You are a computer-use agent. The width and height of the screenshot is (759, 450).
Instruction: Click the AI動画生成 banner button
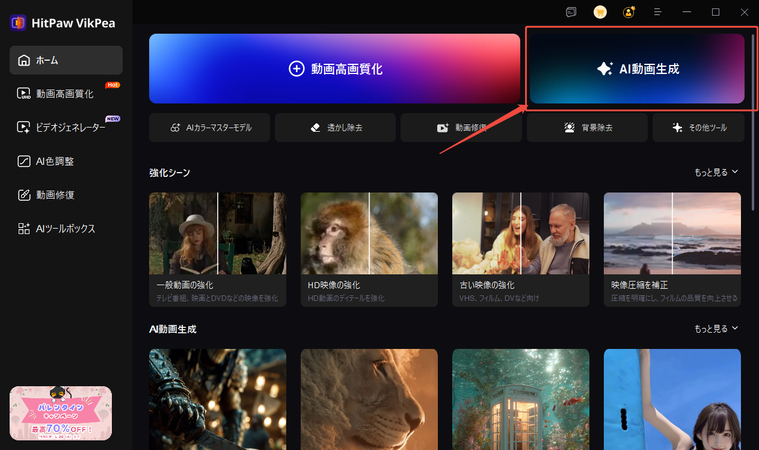(x=637, y=69)
